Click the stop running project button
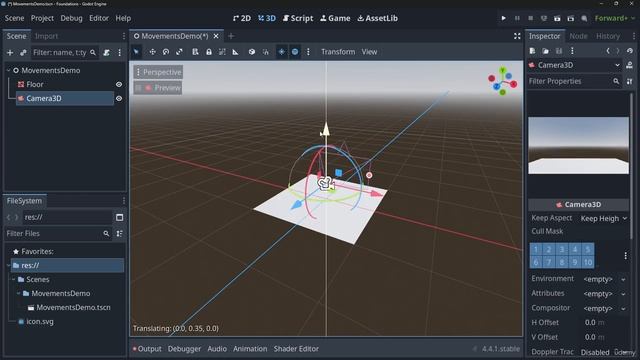The image size is (640, 360). click(x=531, y=18)
